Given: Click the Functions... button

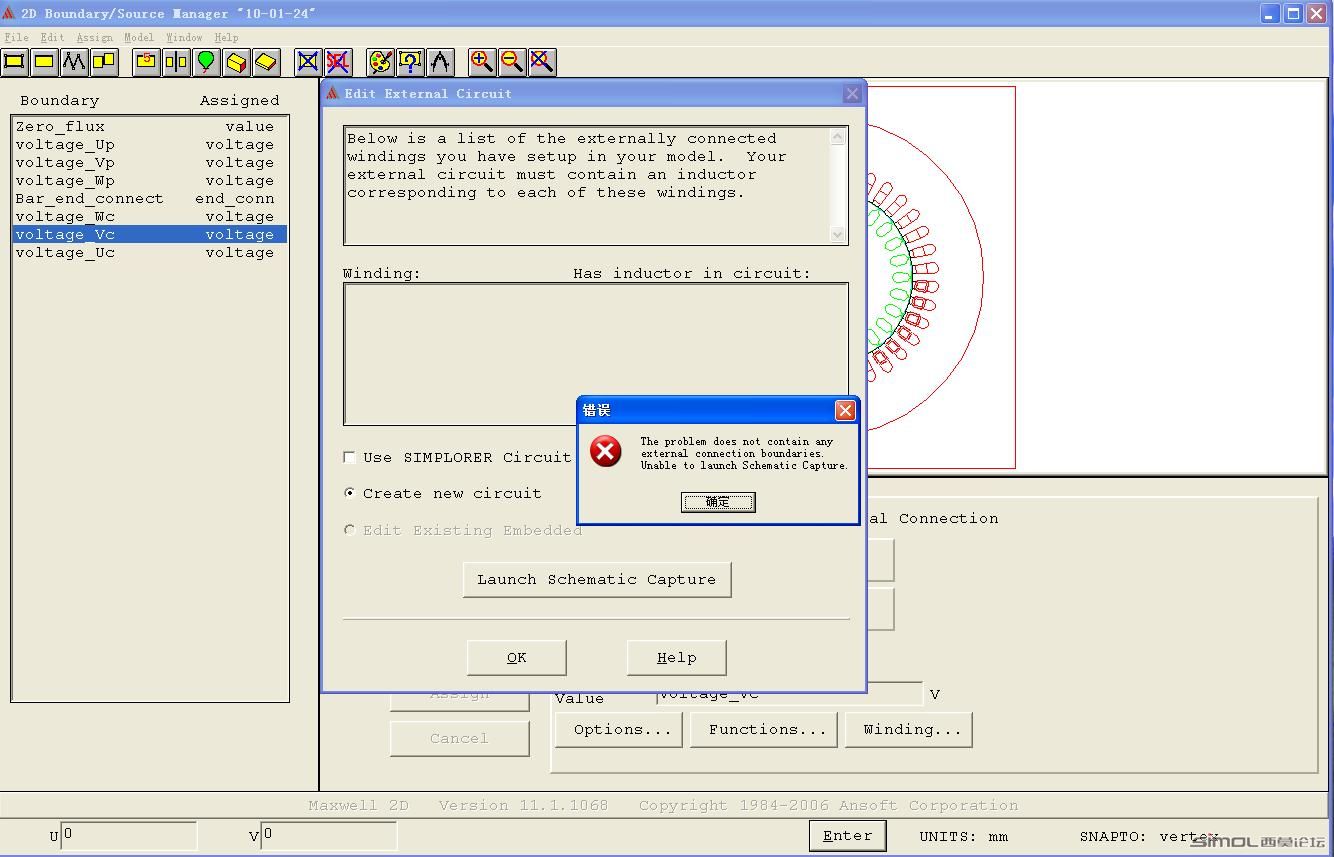Looking at the screenshot, I should (x=764, y=729).
